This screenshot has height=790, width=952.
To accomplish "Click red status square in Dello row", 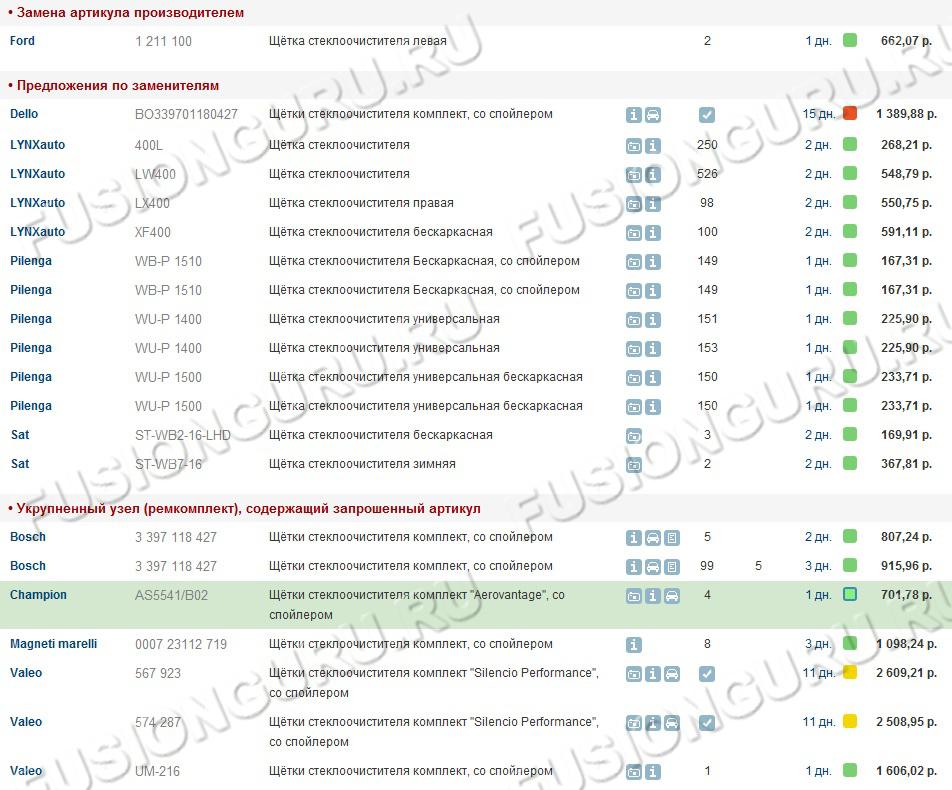I will click(850, 114).
